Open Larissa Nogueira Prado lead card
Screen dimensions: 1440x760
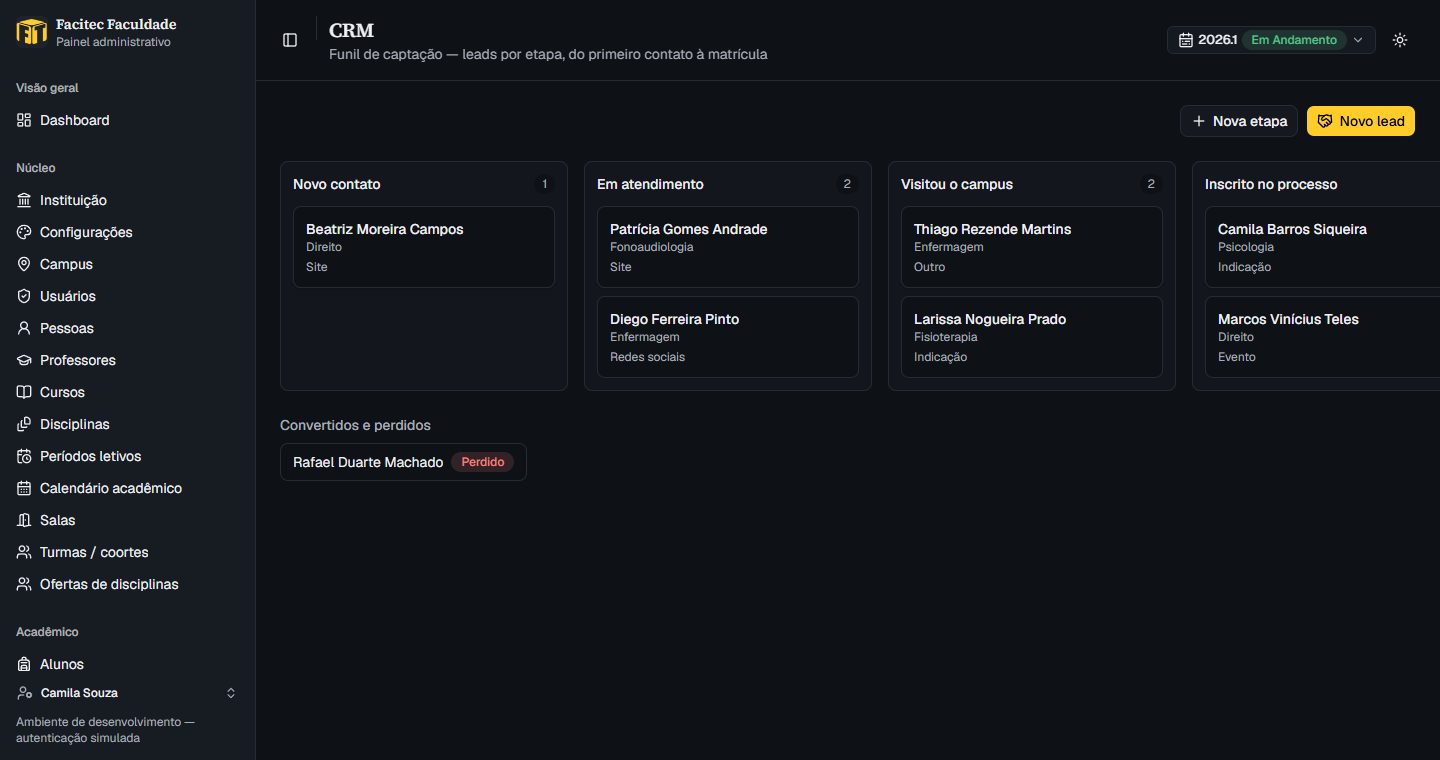pos(1032,337)
